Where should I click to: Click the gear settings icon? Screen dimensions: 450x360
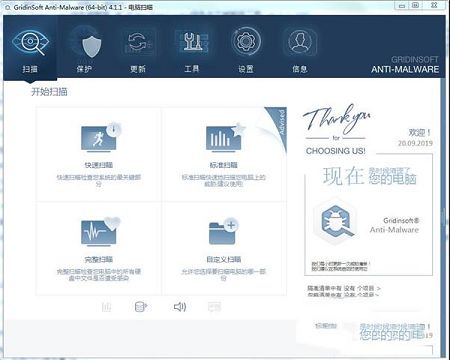(x=246, y=41)
